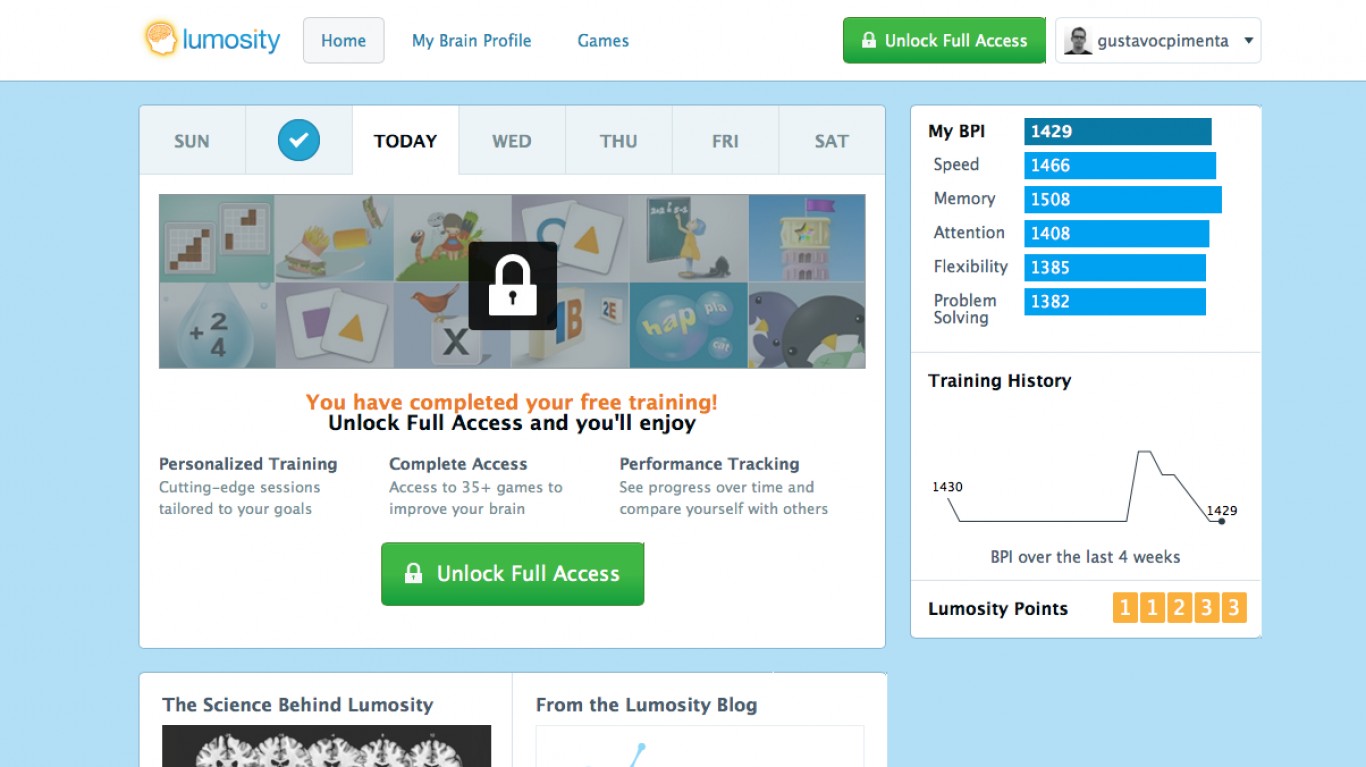Click 'The Science Behind Lumosity' heading
The image size is (1366, 767).
298,705
